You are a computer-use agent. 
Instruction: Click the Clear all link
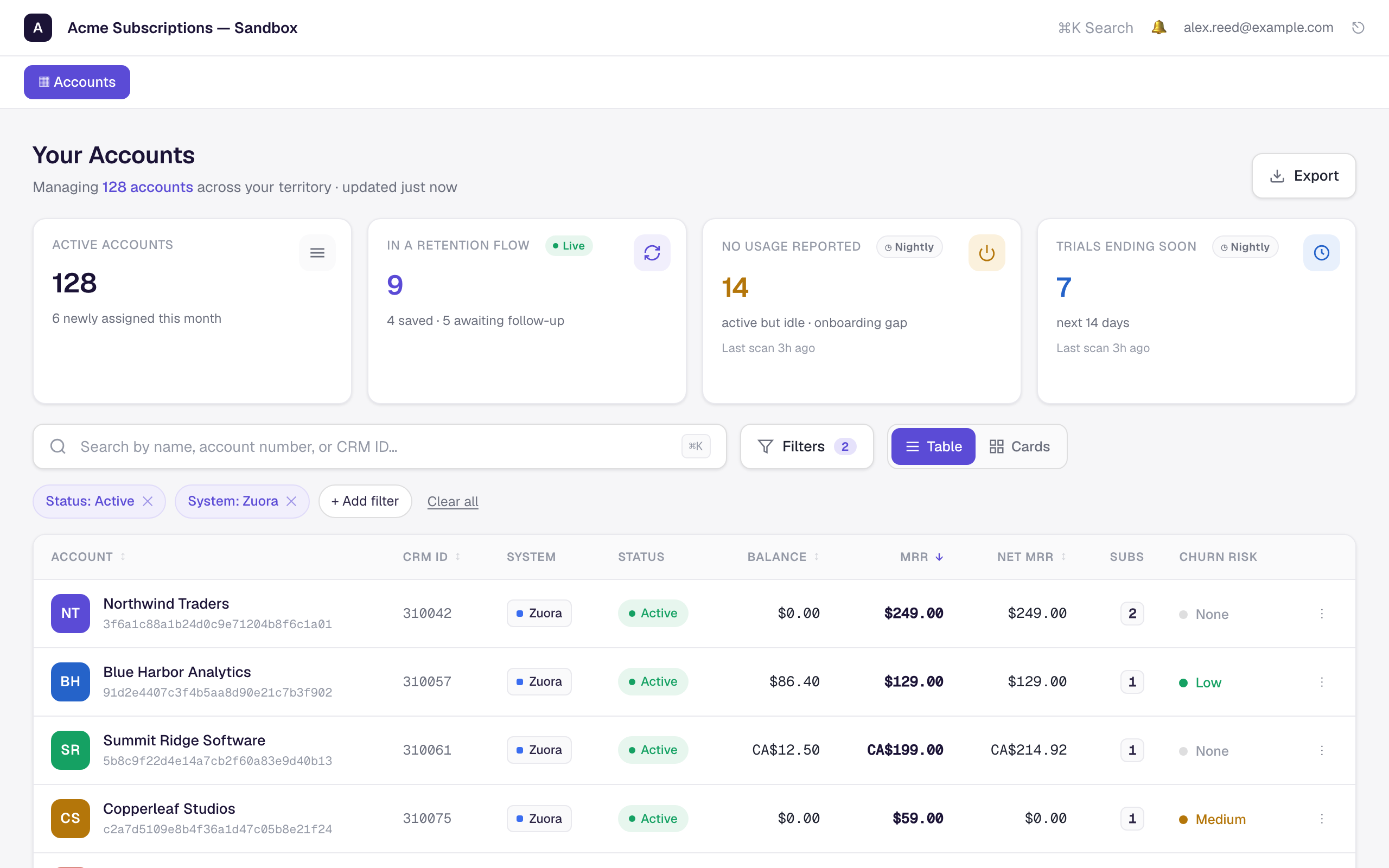453,501
